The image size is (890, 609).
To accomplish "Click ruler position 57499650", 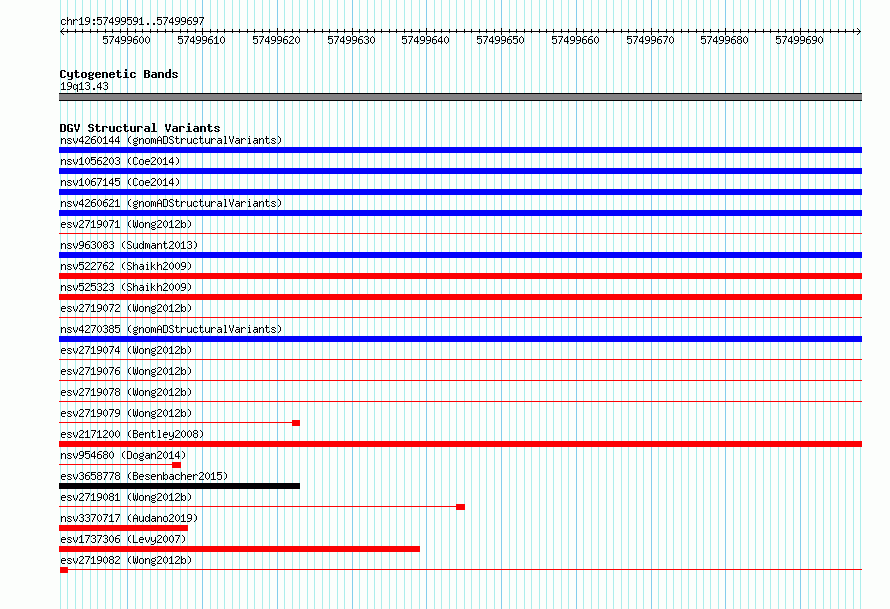I will point(501,40).
